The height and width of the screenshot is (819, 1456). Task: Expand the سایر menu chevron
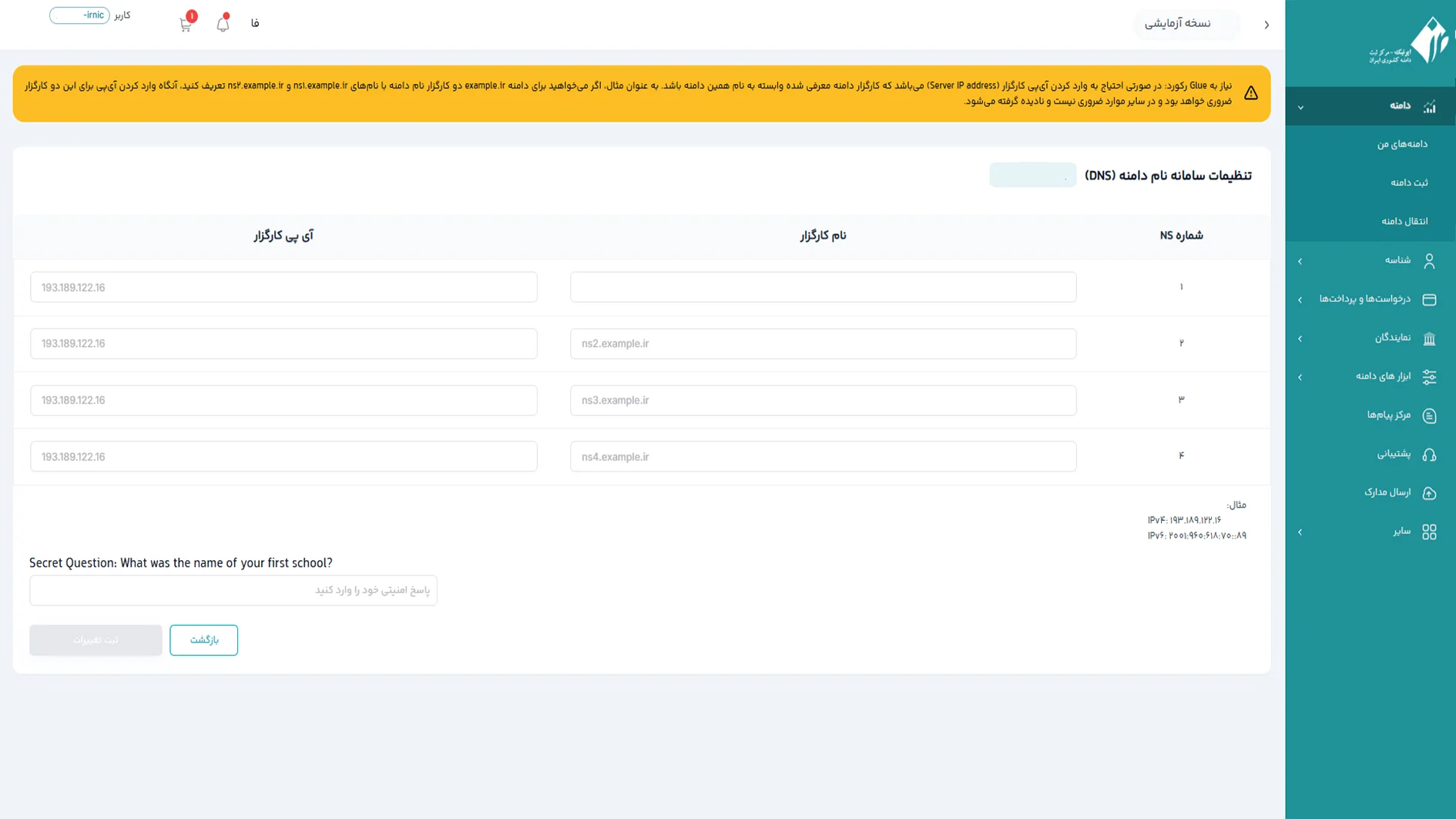[x=1300, y=532]
